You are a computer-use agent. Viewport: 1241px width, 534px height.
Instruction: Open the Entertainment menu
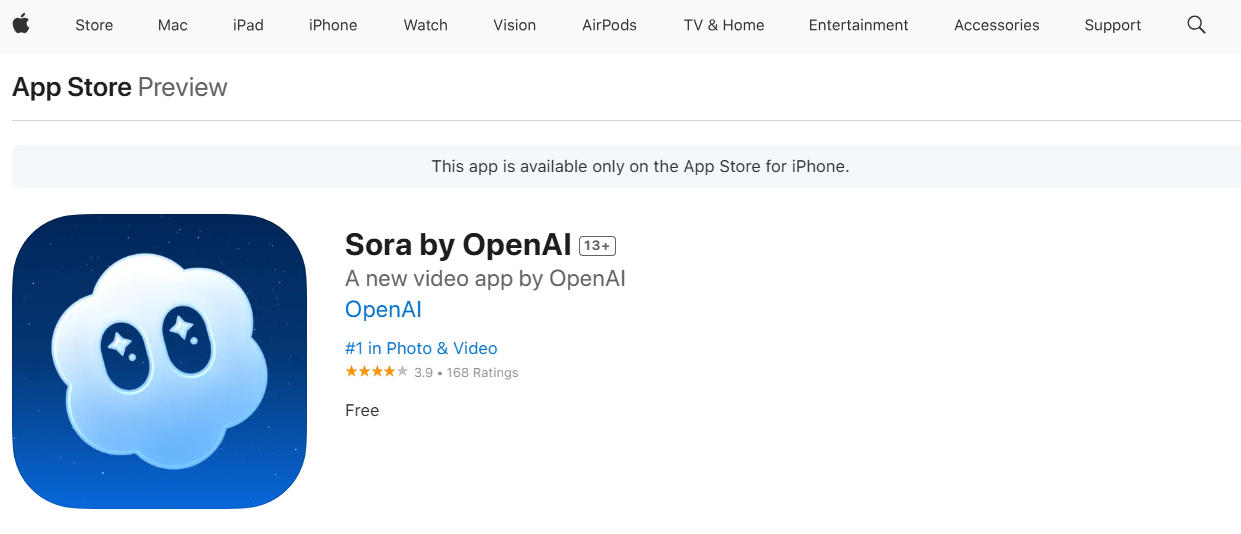tap(858, 25)
